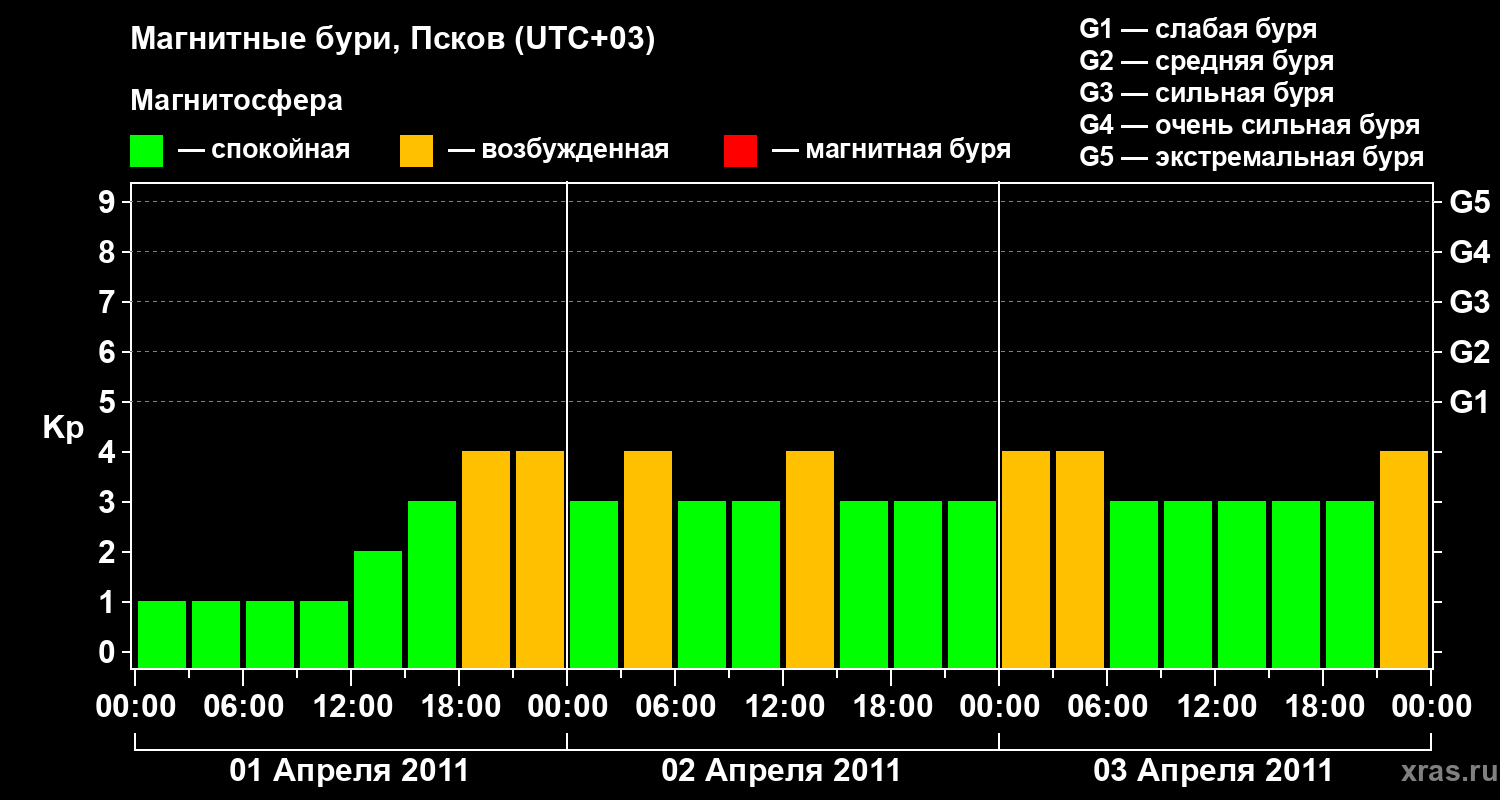
Task: Click the '18:00' time label under 01 Апреля
Action: pos(459,707)
